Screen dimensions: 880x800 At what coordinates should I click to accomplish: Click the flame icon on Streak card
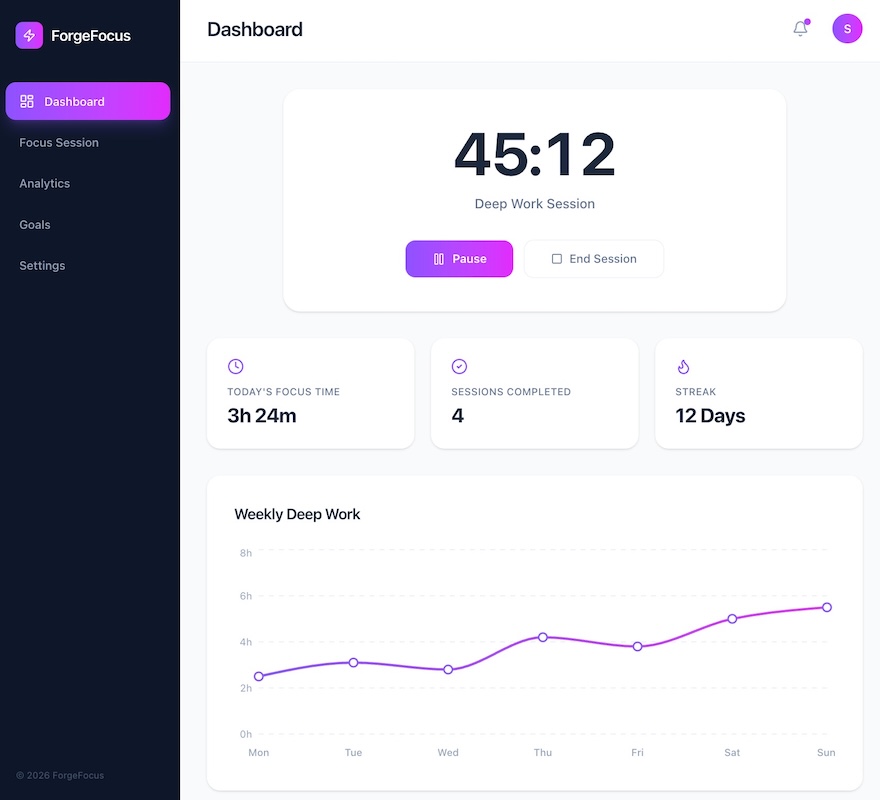coord(684,367)
